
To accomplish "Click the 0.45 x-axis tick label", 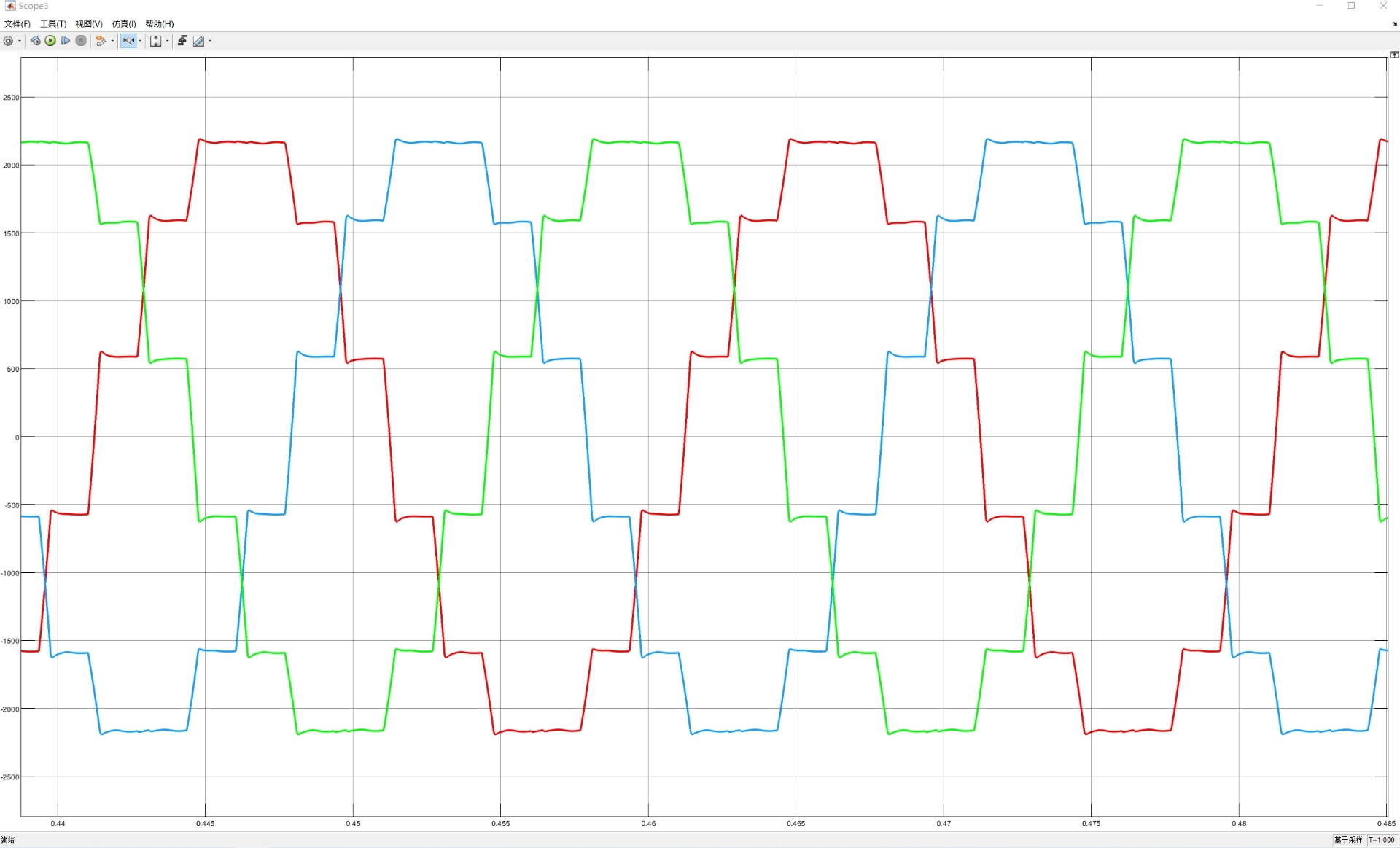I will click(x=353, y=824).
